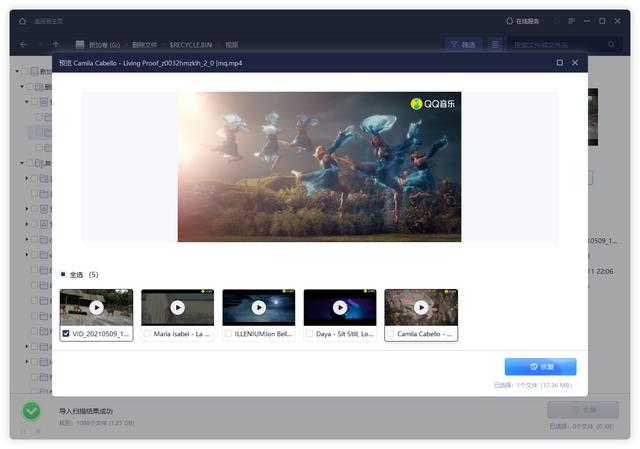Close the preview dialog
Screen dimensions: 640x449
coord(575,62)
